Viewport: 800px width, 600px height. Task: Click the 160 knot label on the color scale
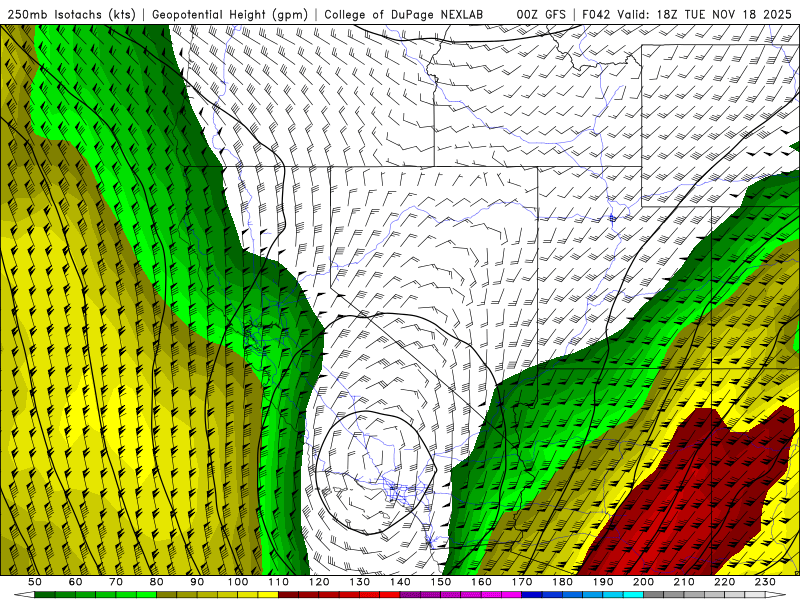(481, 582)
